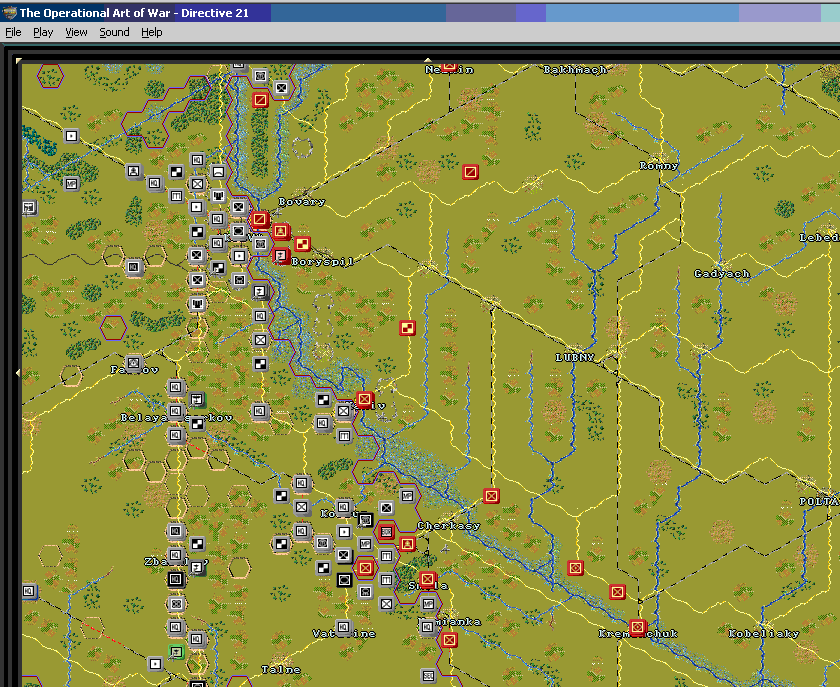The image size is (840, 688).
Task: Select the gray HQ unit at the bottom-left map edge
Action: click(x=29, y=592)
